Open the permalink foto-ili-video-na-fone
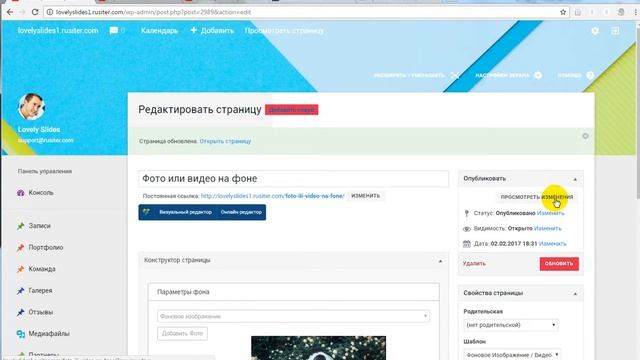The image size is (640, 360). [x=273, y=196]
